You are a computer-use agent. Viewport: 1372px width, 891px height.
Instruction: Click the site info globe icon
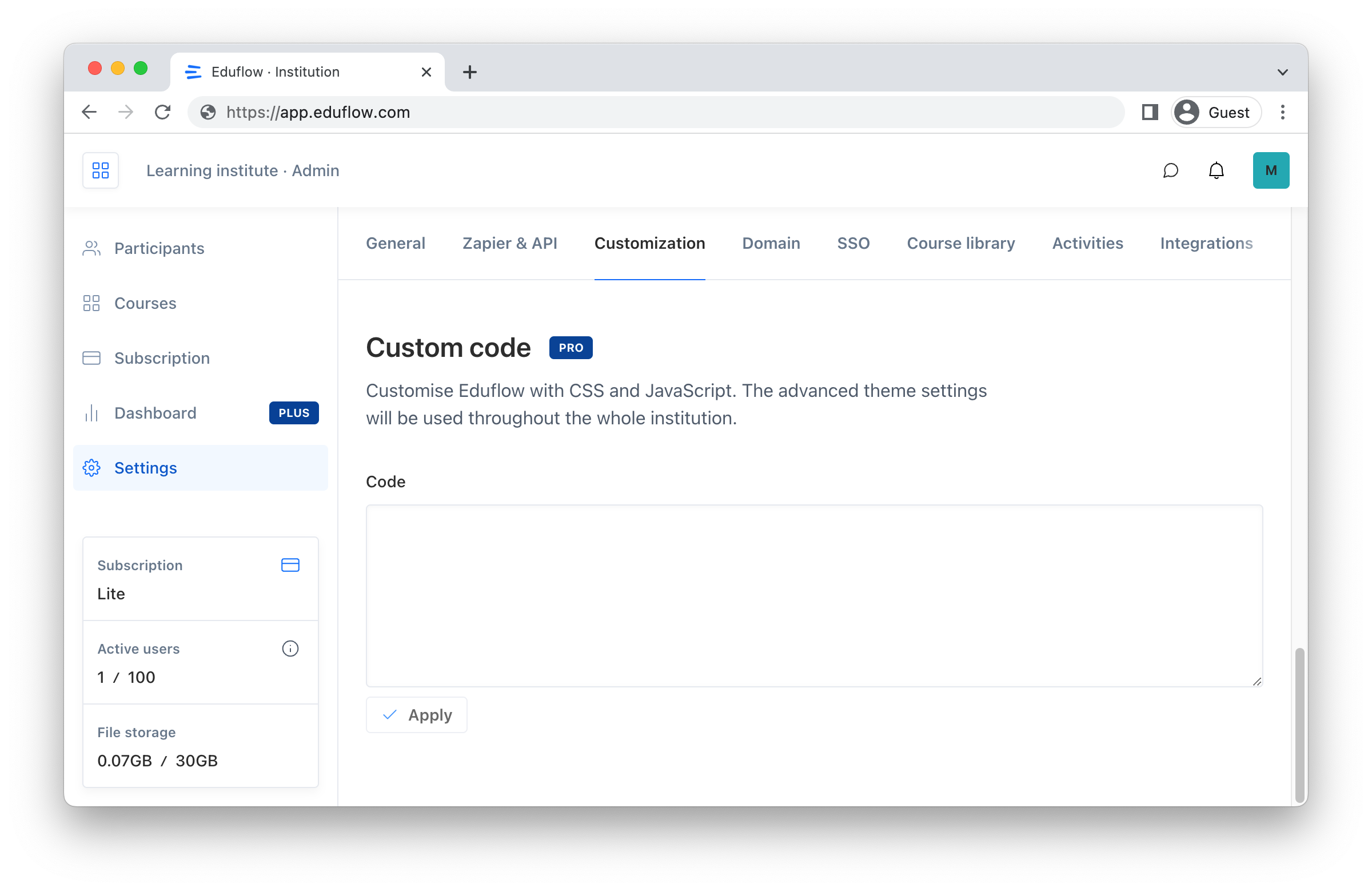[x=208, y=112]
